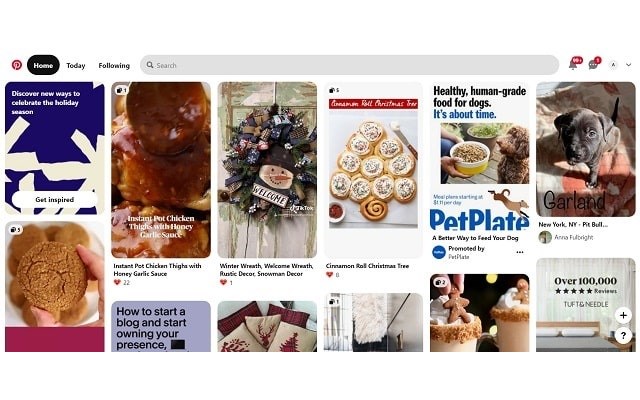
Task: Go to the Following tab
Action: click(114, 65)
